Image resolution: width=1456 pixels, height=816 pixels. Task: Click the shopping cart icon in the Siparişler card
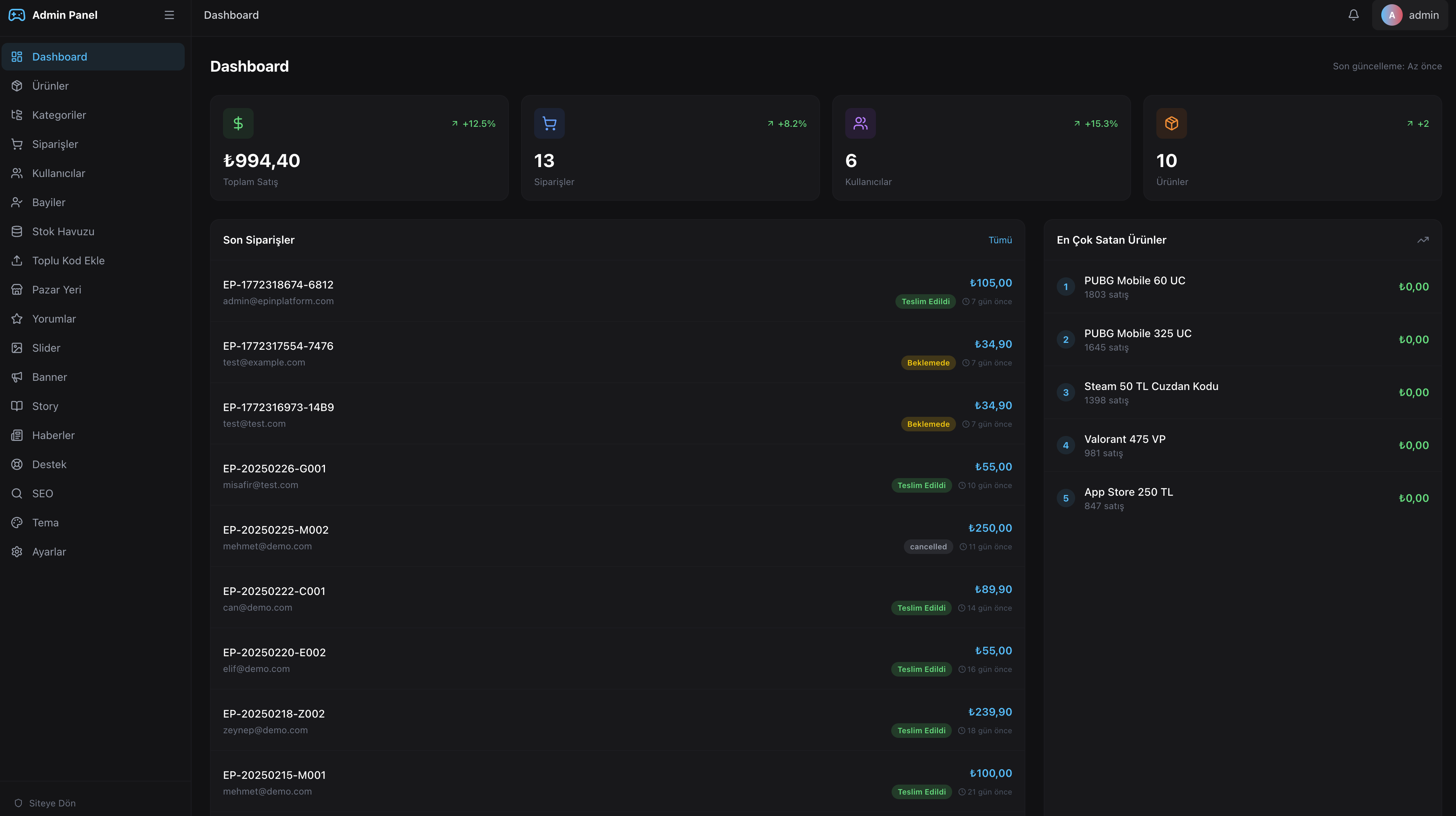(549, 123)
